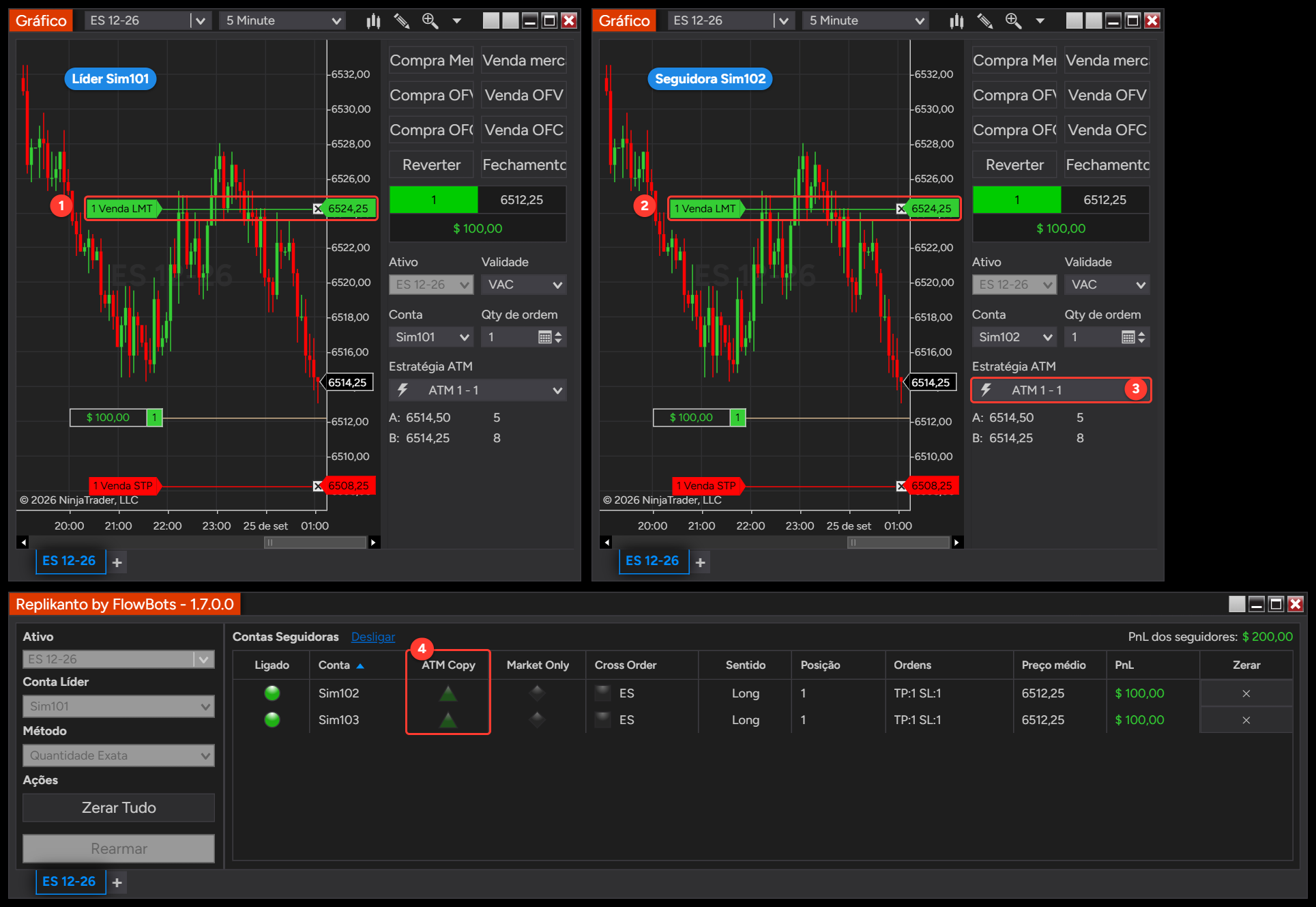The image size is (1316, 907).
Task: Toggle ATM Copy triangle for Sim102
Action: (448, 694)
